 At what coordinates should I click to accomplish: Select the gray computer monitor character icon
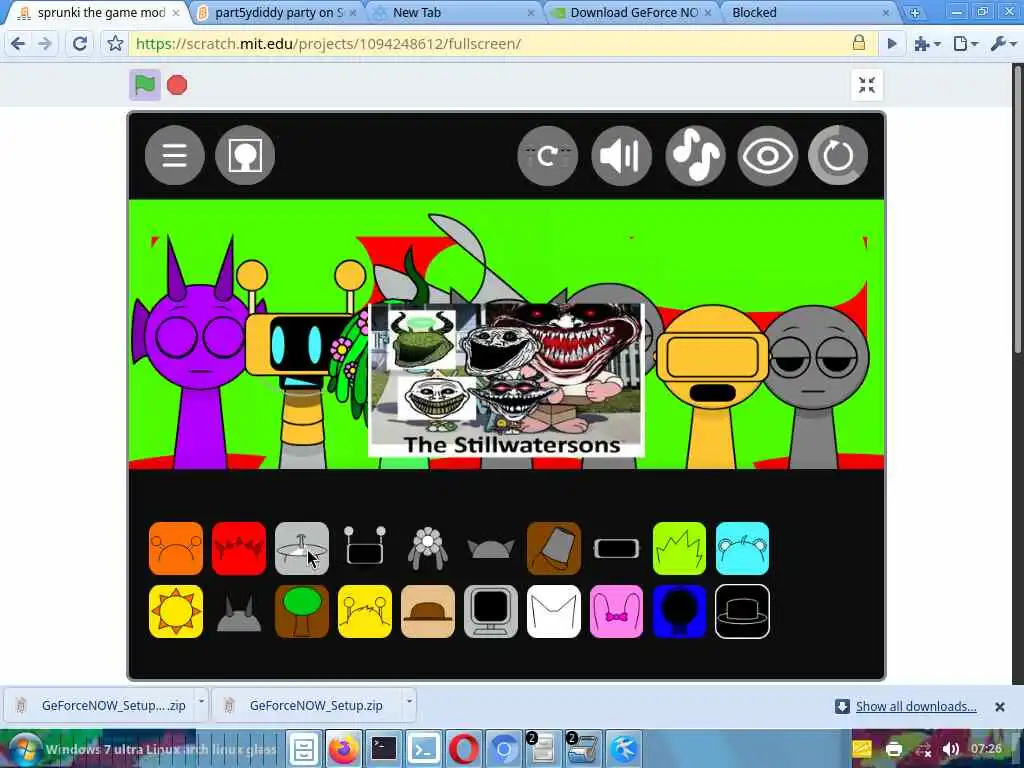point(491,612)
